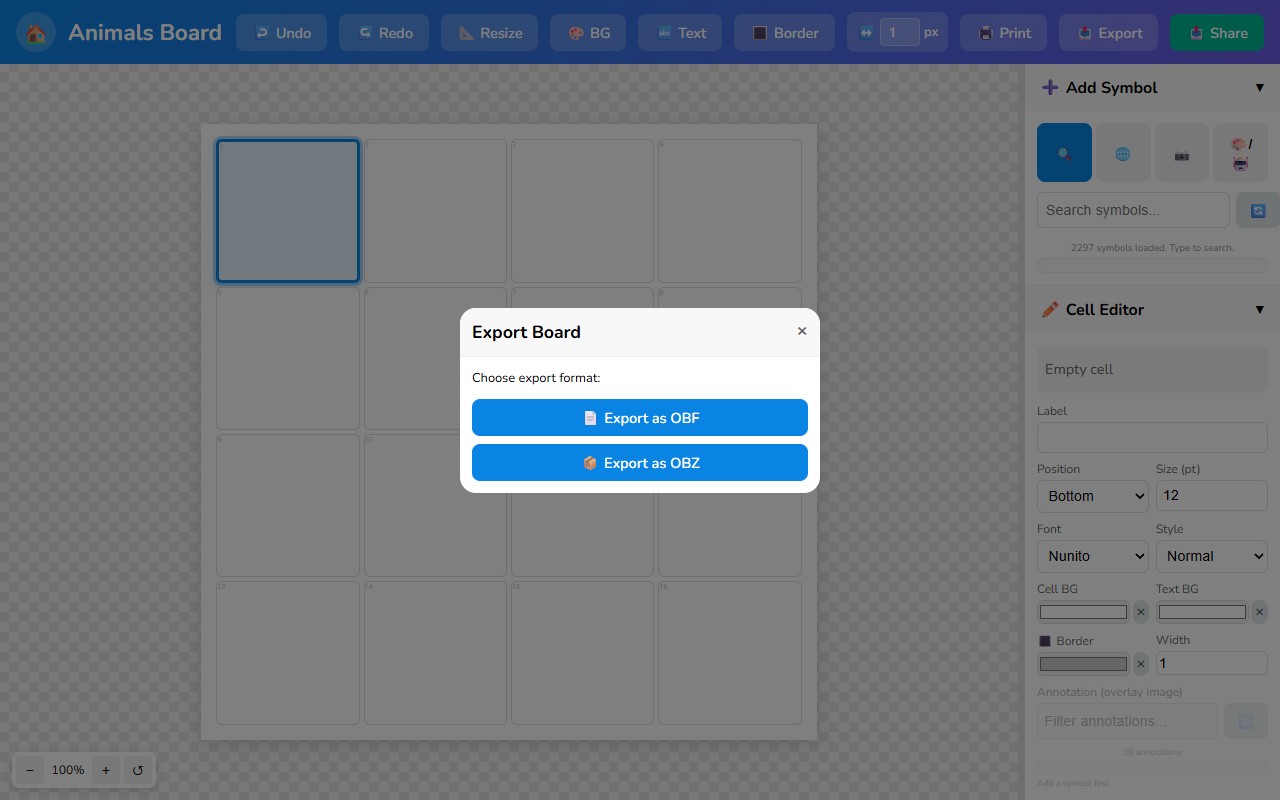The height and width of the screenshot is (800, 1280).
Task: Collapse the Cell Editor panel
Action: click(1260, 309)
